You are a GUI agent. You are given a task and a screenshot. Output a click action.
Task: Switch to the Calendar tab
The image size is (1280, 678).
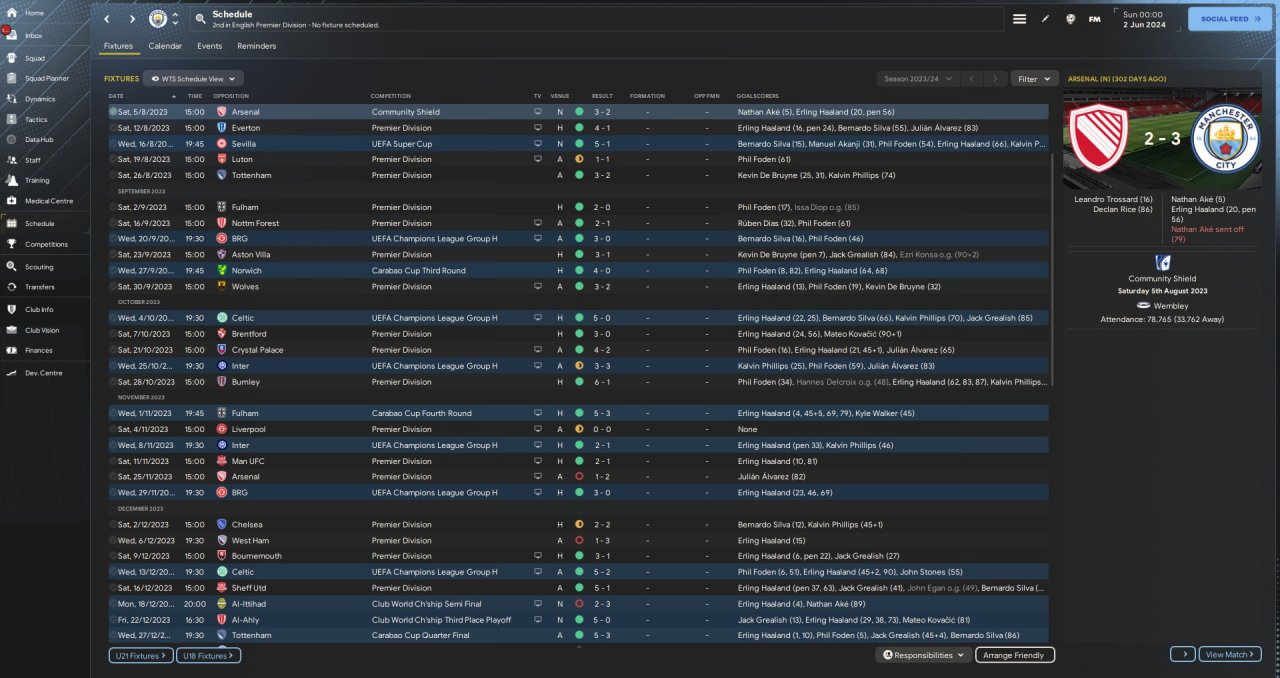coord(165,46)
